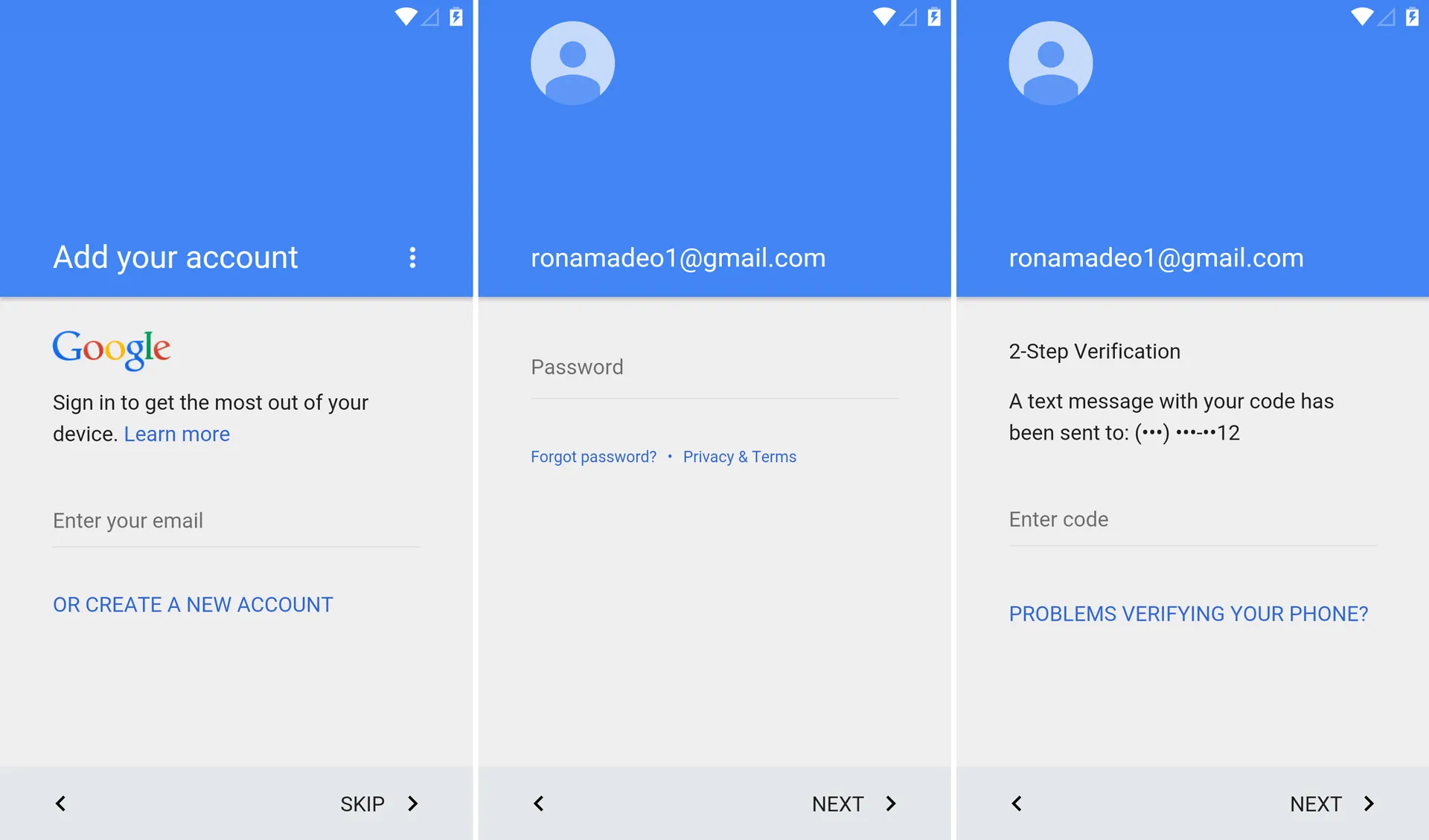
Task: Tap the forward chevron next to SKIP
Action: 413,804
